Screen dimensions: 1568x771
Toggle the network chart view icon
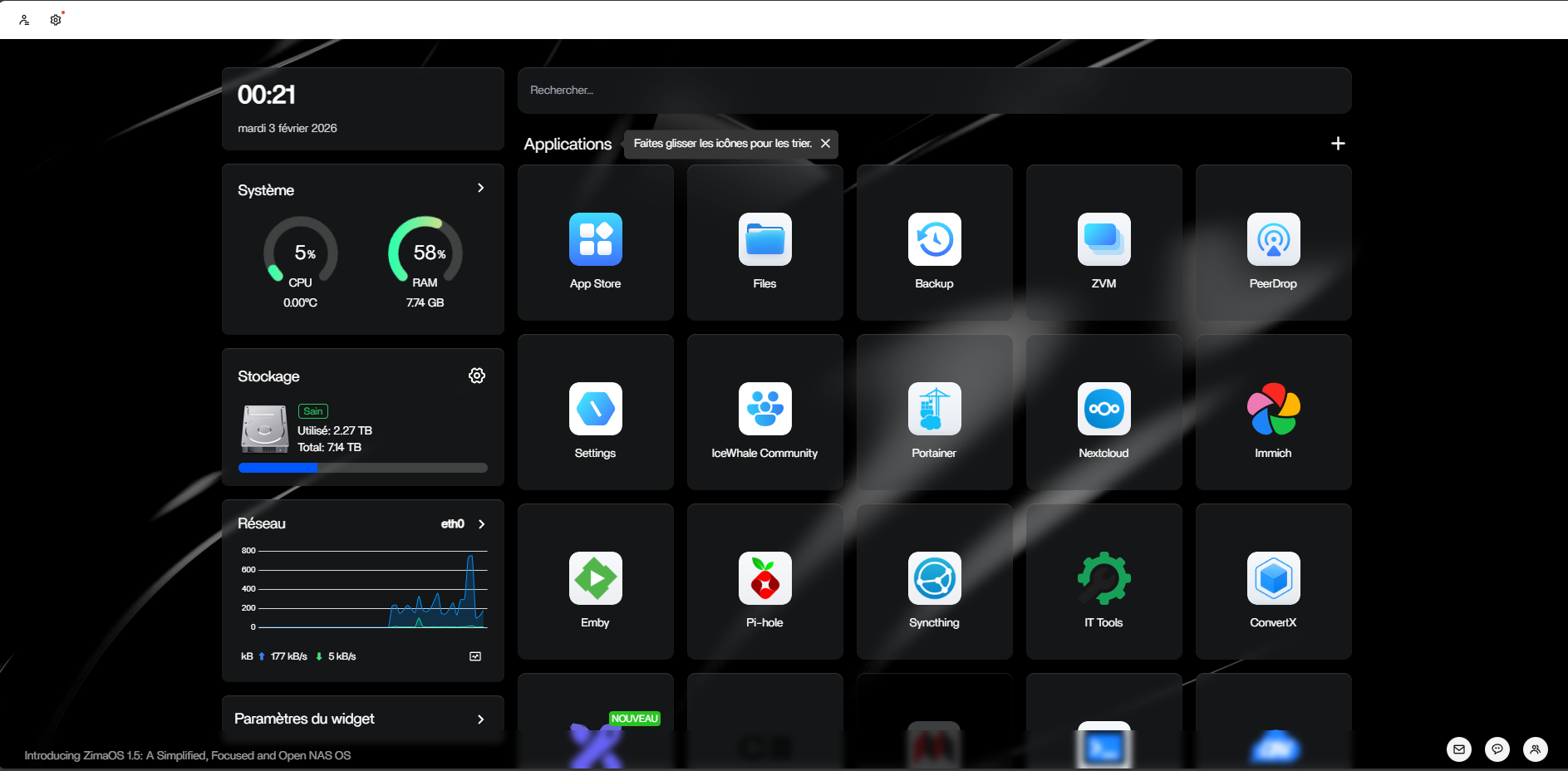tap(475, 656)
